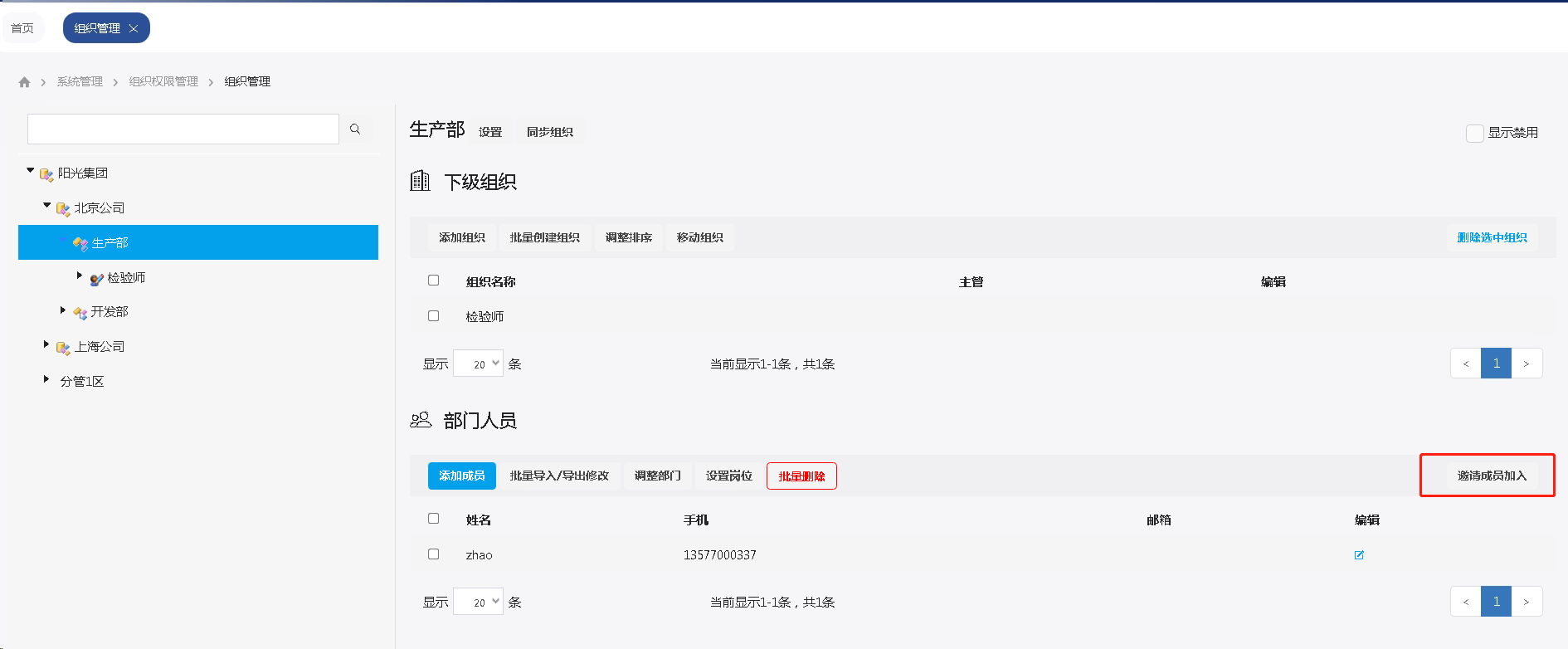Click phone number 13577000337
The height and width of the screenshot is (649, 1568).
coord(720,555)
